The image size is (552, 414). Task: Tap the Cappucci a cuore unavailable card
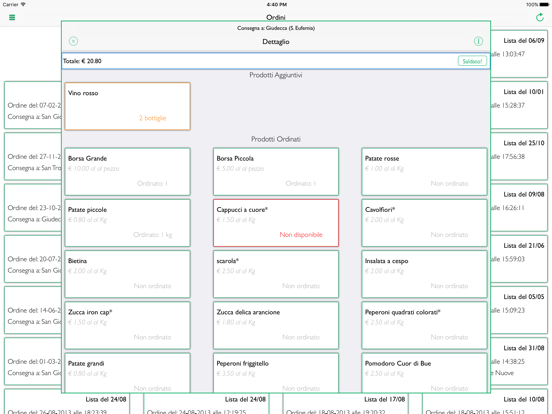click(x=276, y=223)
